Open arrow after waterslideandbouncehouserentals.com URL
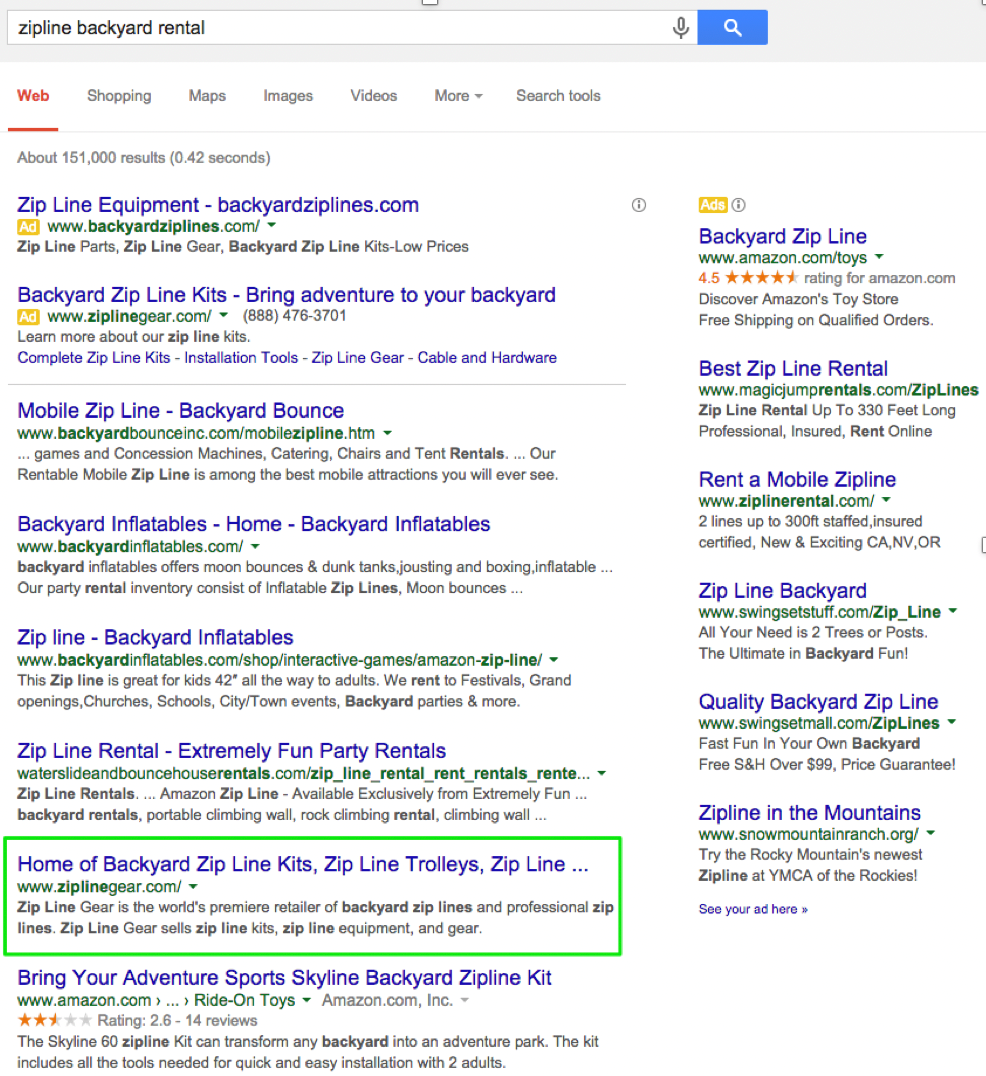Viewport: 986px width, 1076px height. pyautogui.click(x=602, y=773)
